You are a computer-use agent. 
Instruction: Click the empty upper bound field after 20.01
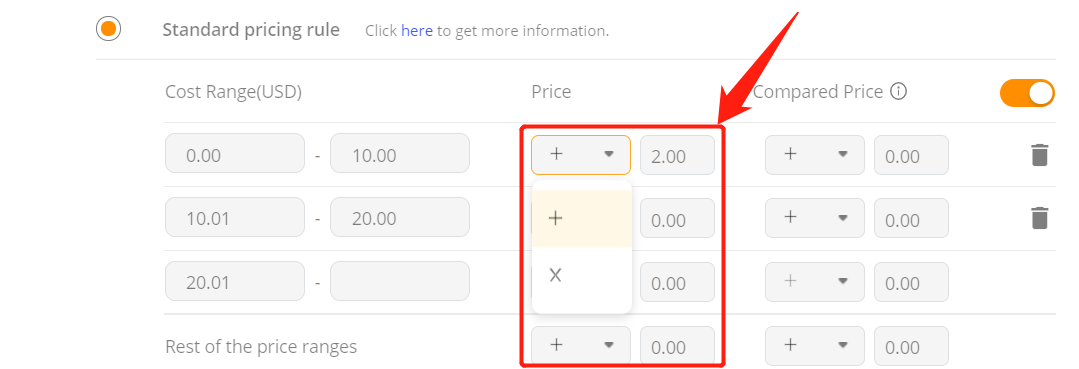(x=400, y=281)
